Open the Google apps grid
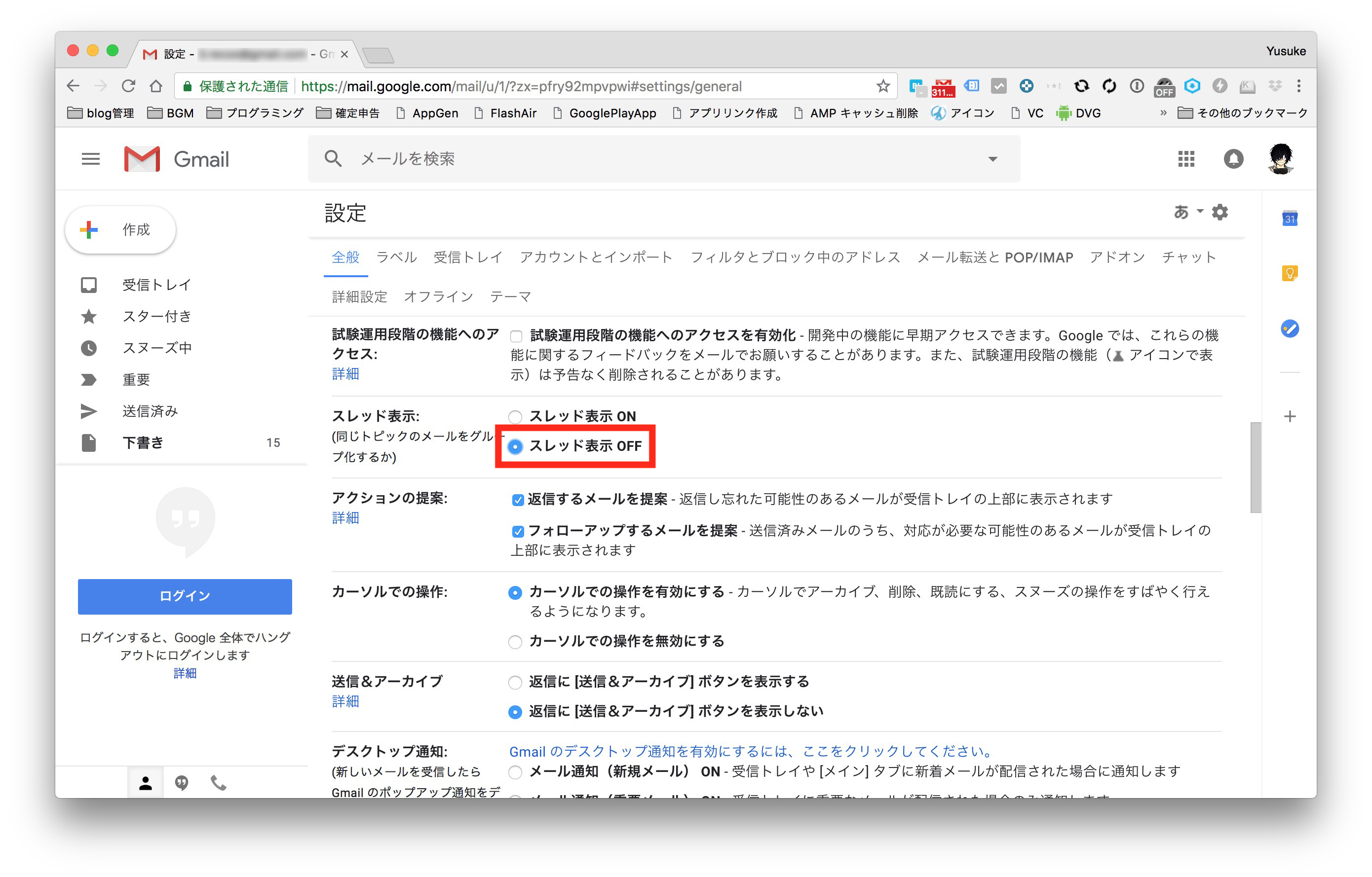This screenshot has width=1372, height=877. (x=1185, y=159)
